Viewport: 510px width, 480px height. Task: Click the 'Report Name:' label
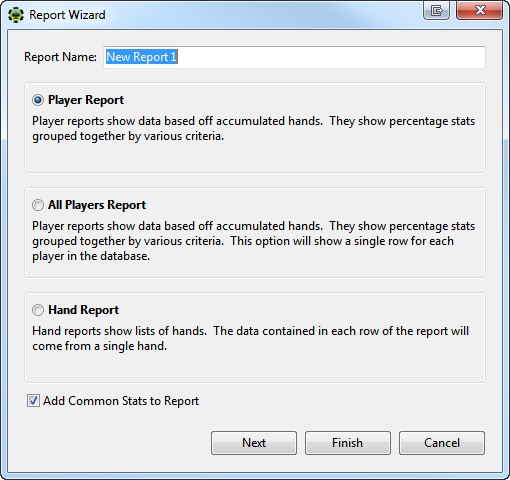[x=60, y=57]
